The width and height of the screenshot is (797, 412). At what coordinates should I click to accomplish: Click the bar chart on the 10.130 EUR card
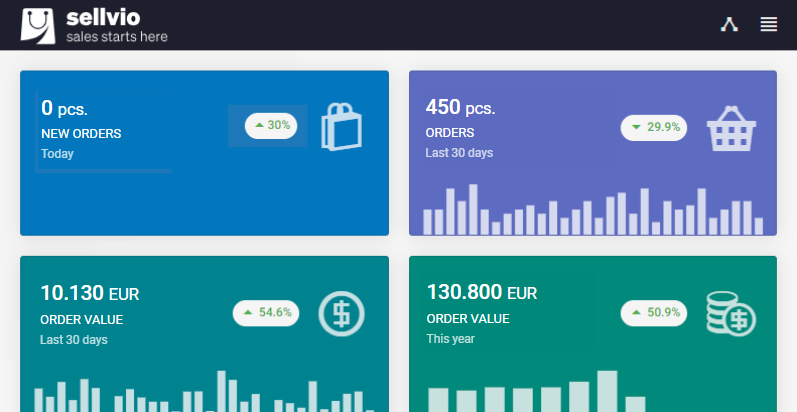pyautogui.click(x=204, y=391)
